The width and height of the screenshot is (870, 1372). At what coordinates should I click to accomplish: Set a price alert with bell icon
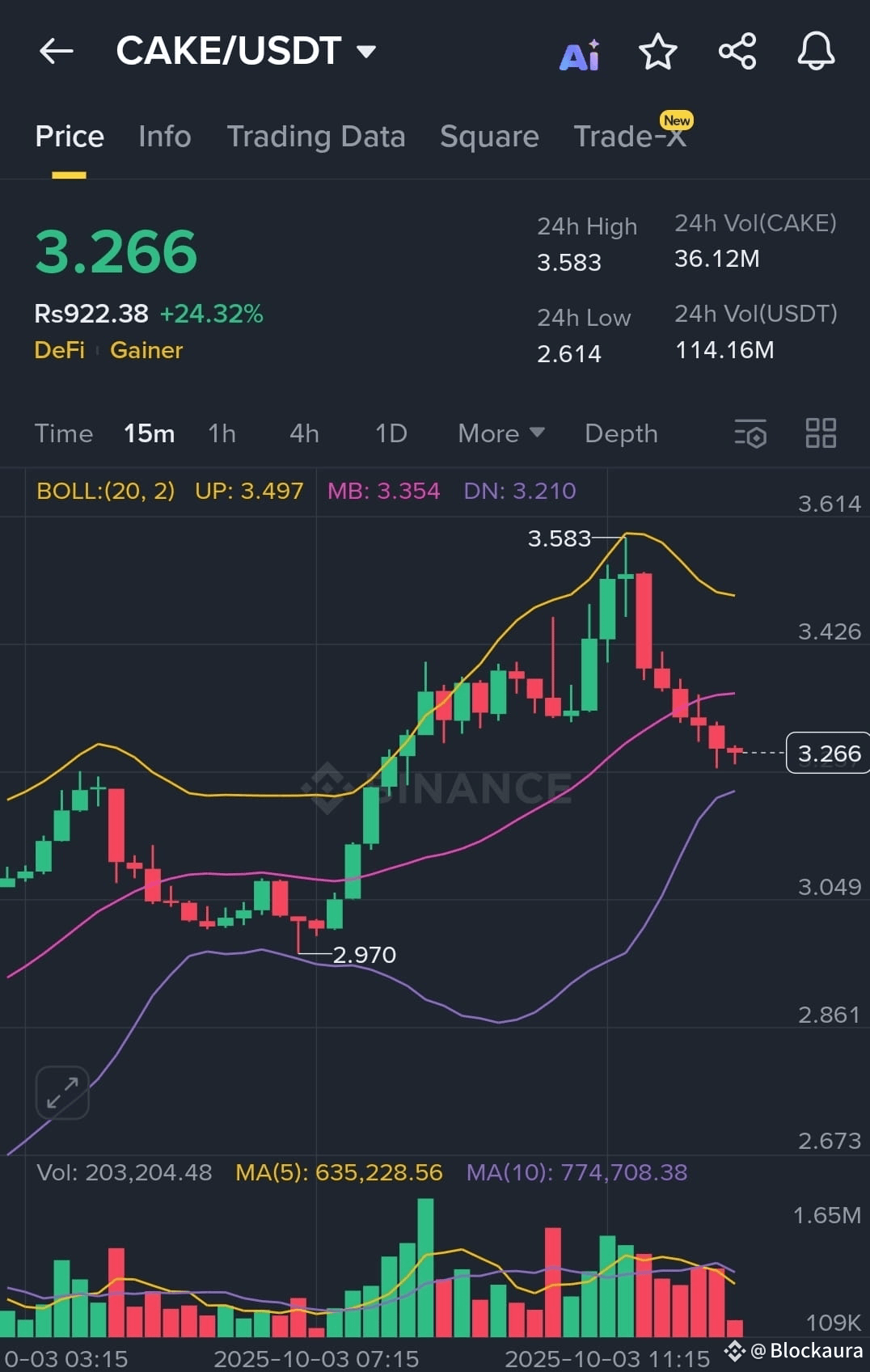(816, 52)
